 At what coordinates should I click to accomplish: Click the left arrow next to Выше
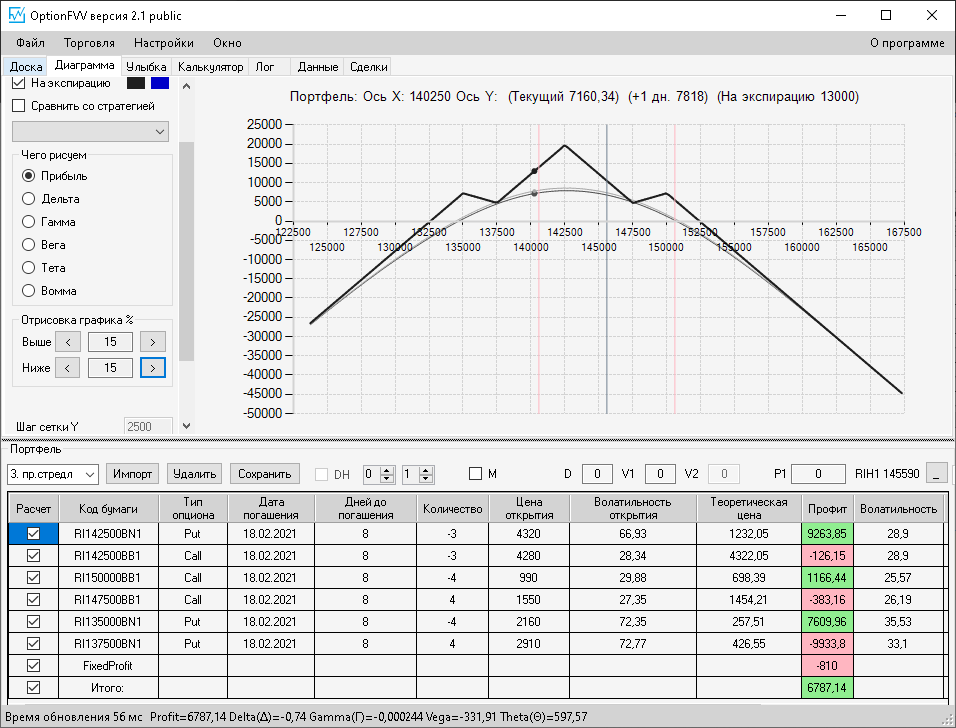(x=68, y=342)
